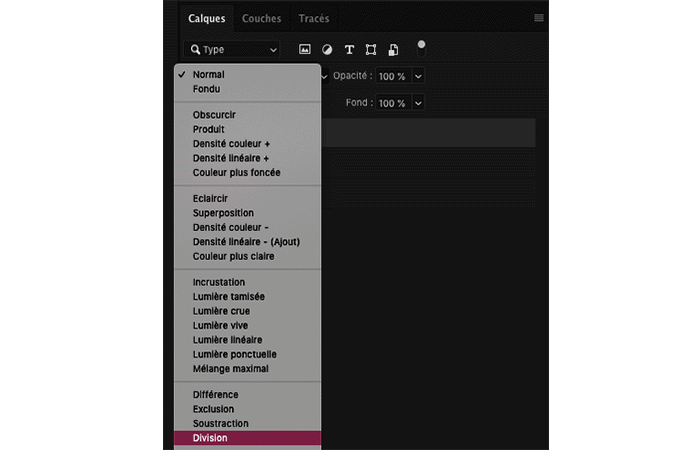Select the Soustraction blend mode

point(247,423)
